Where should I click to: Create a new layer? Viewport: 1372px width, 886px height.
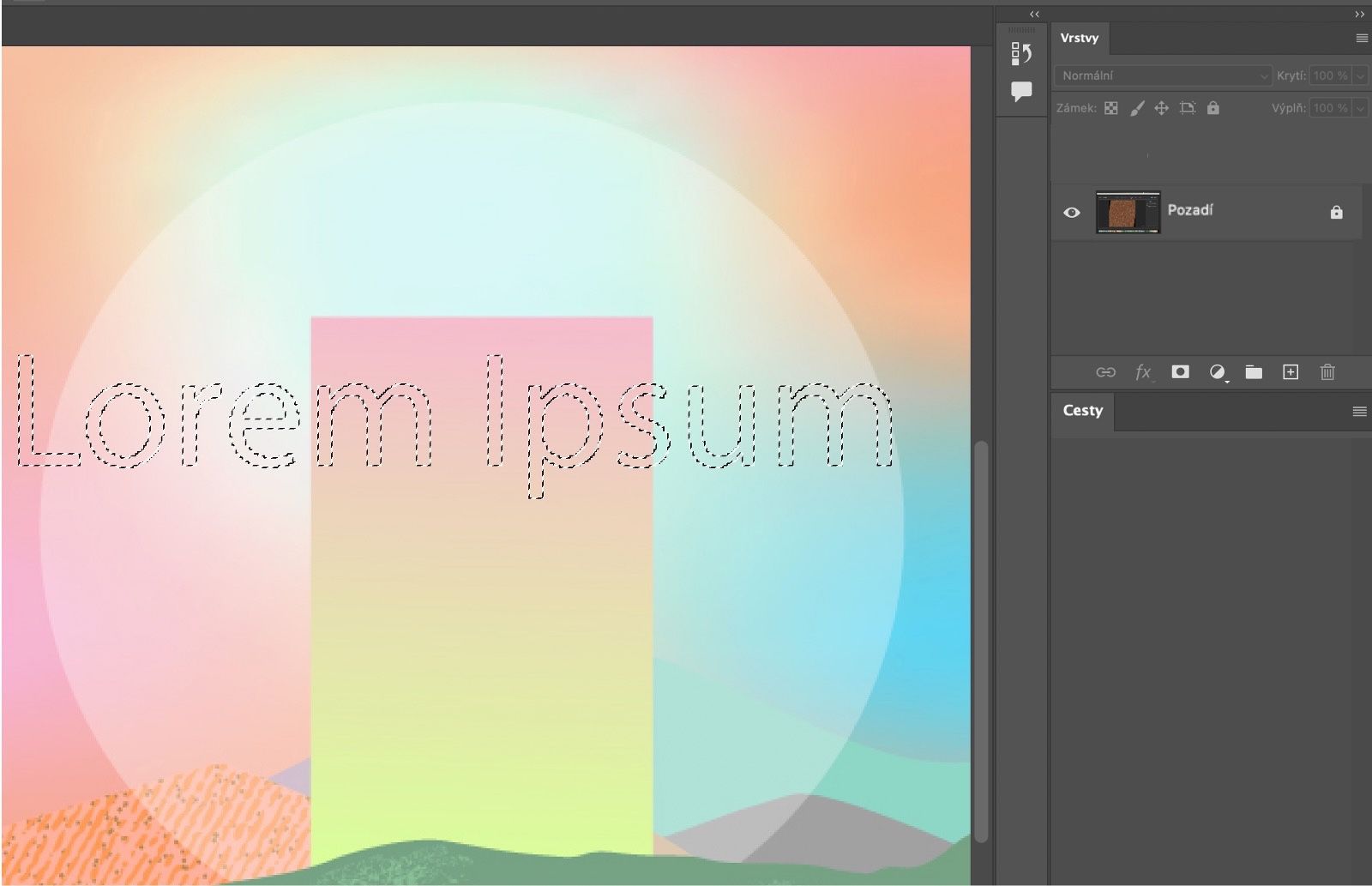pyautogui.click(x=1290, y=372)
